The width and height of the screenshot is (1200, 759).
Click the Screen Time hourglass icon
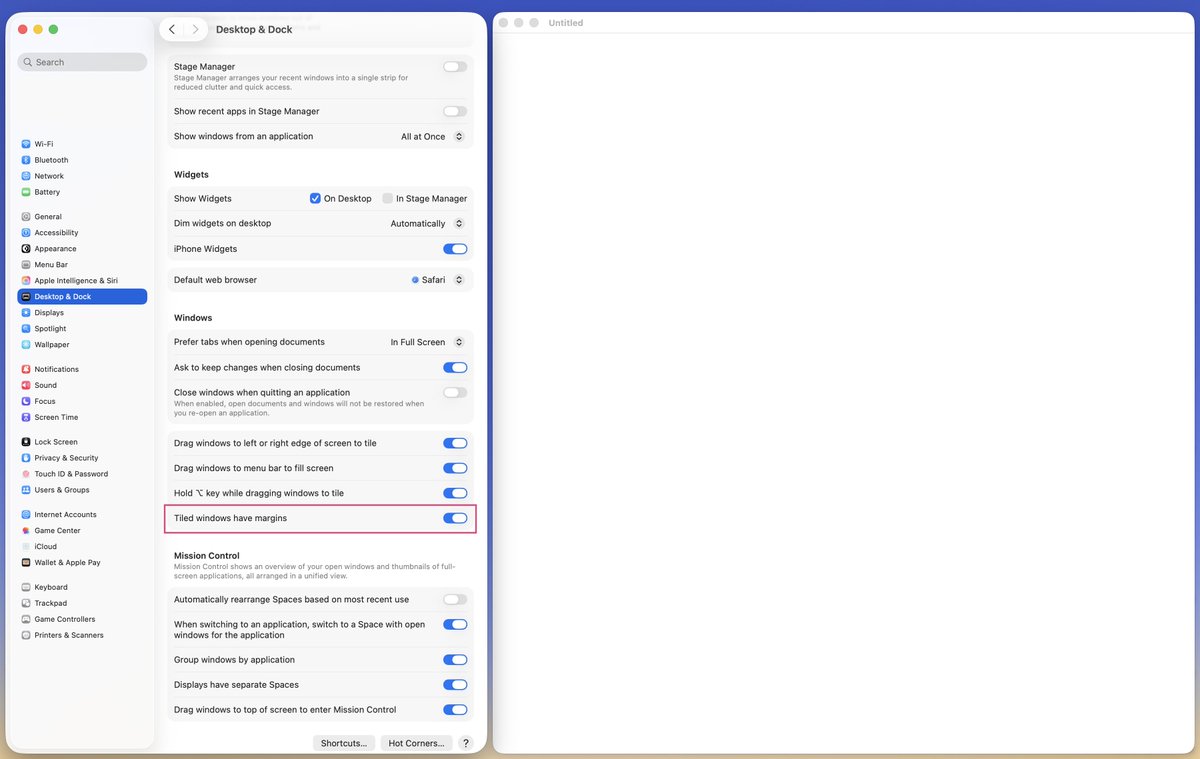coord(26,417)
